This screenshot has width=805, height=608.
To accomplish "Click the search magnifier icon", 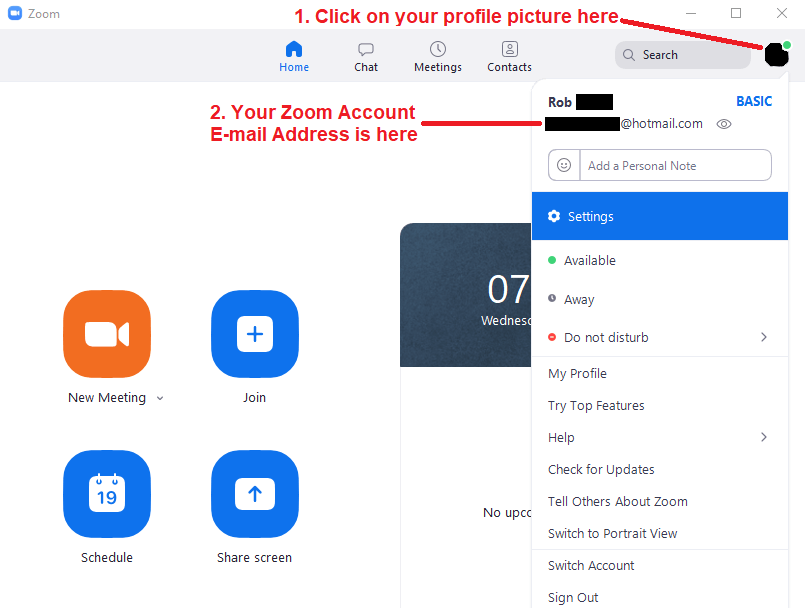I will tap(628, 55).
